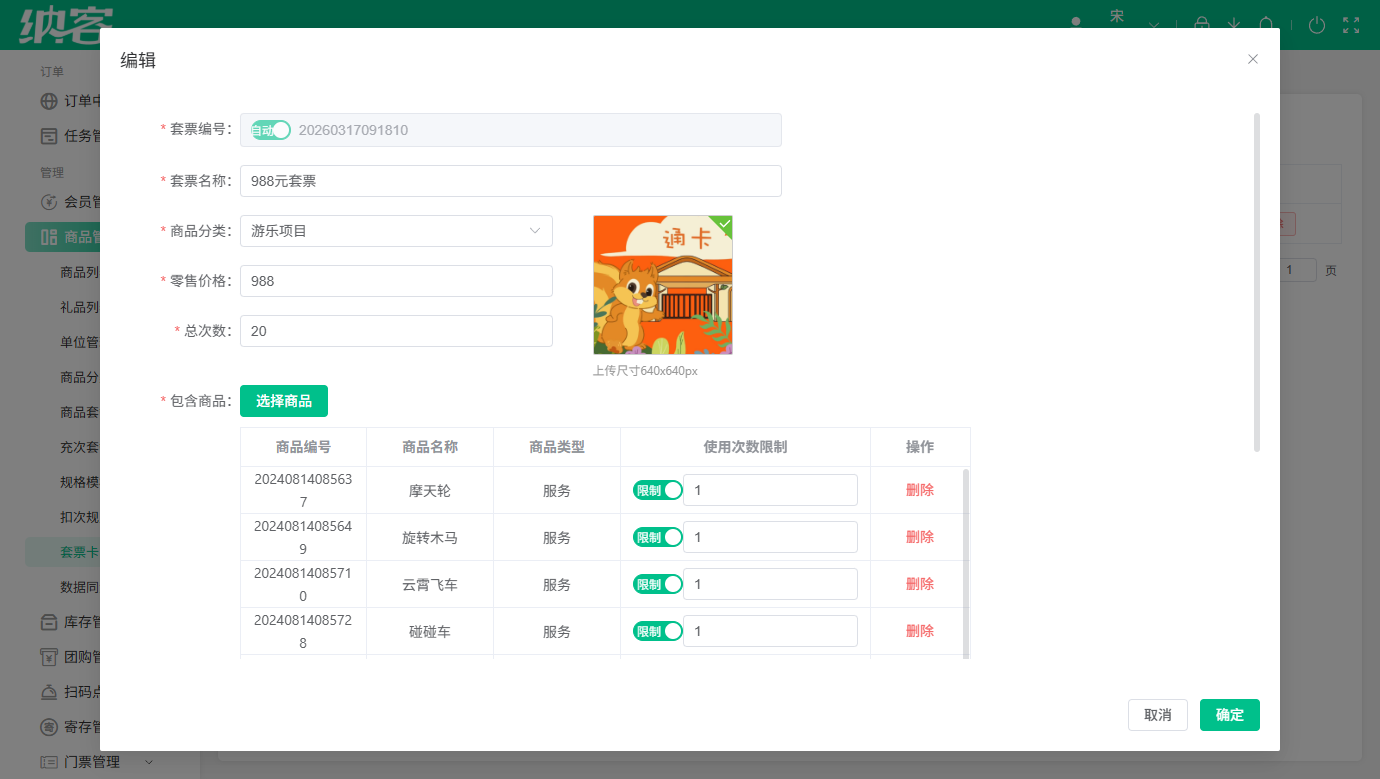Delete the 摩天轮 row with 删除

[x=920, y=490]
